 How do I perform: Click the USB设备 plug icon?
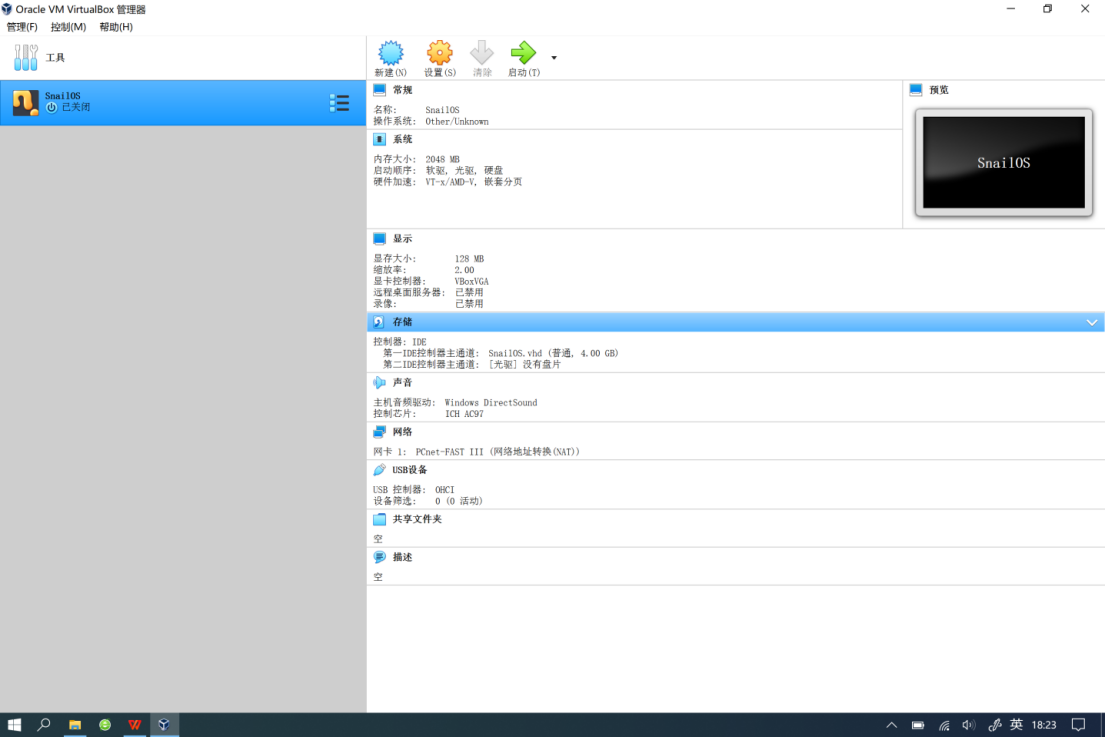click(x=379, y=470)
